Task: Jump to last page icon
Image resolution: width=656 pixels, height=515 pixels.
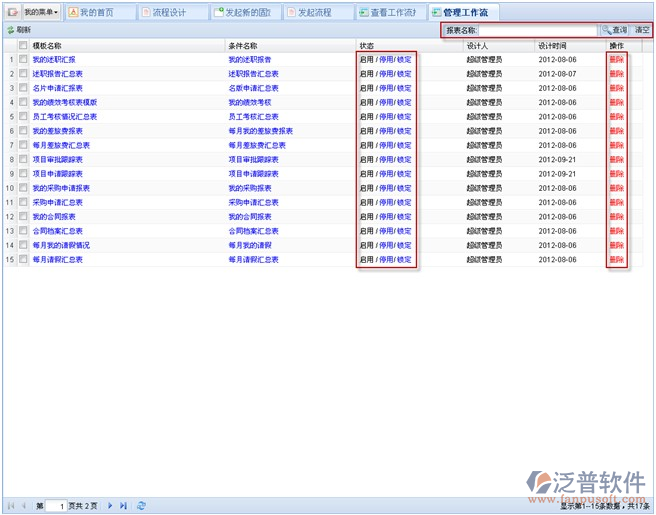Action: [x=123, y=506]
